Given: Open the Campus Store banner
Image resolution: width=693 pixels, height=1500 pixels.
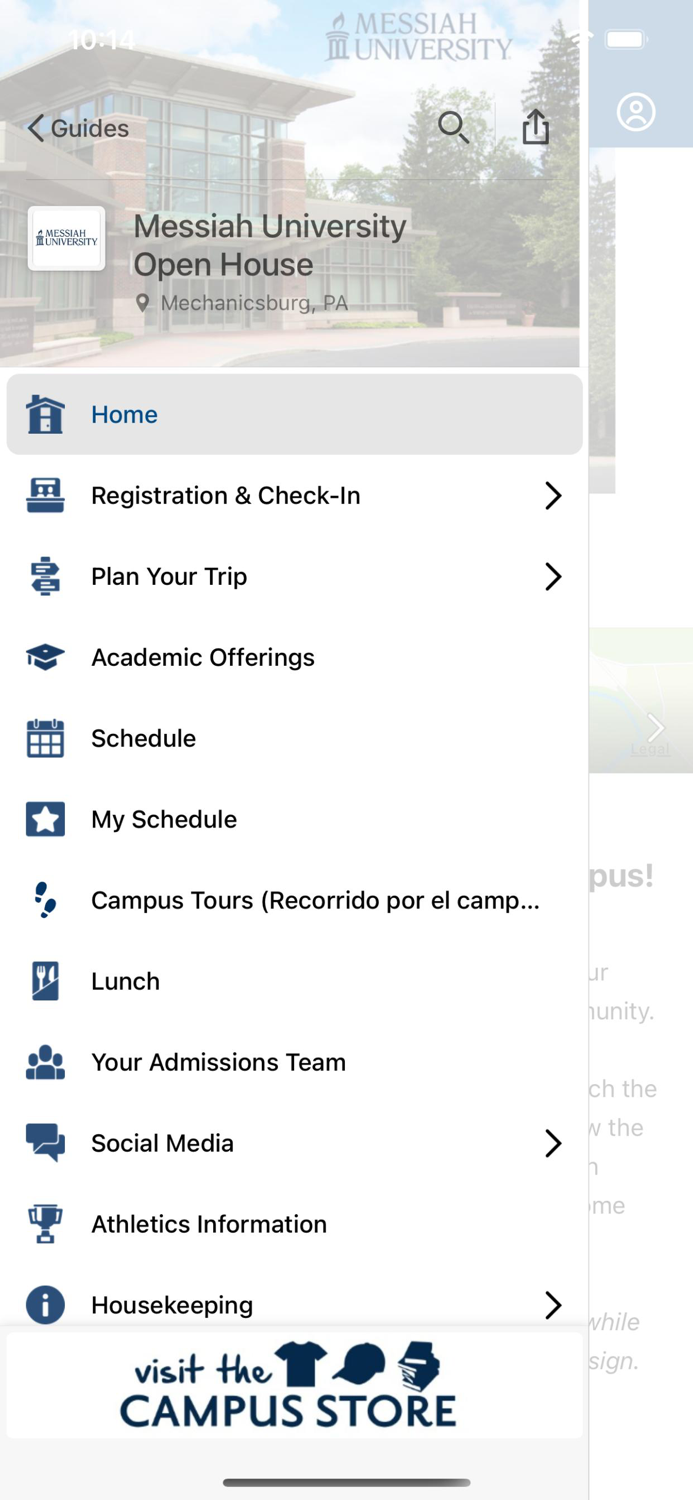Looking at the screenshot, I should [294, 1385].
